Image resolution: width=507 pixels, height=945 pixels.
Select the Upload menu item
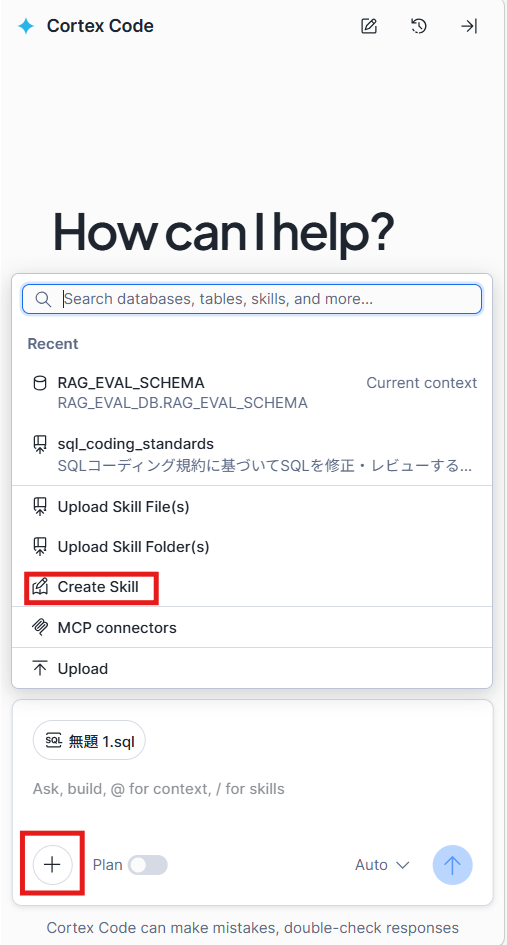[252, 668]
